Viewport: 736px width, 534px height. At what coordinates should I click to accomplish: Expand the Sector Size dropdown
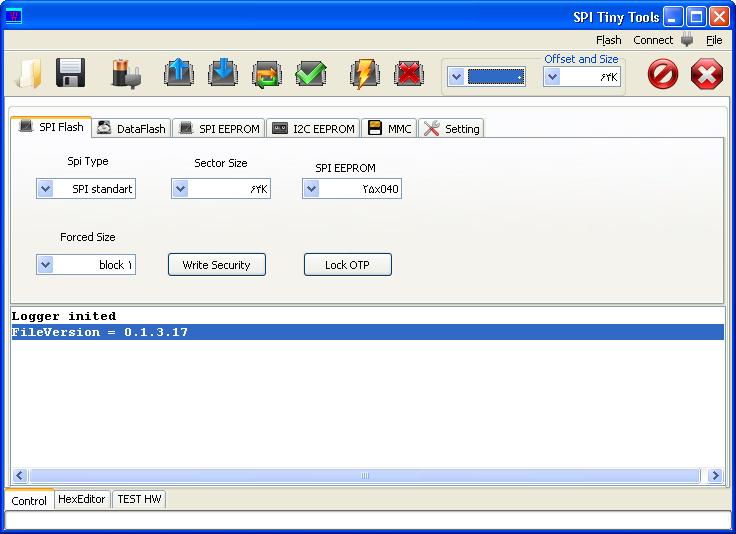click(x=181, y=189)
